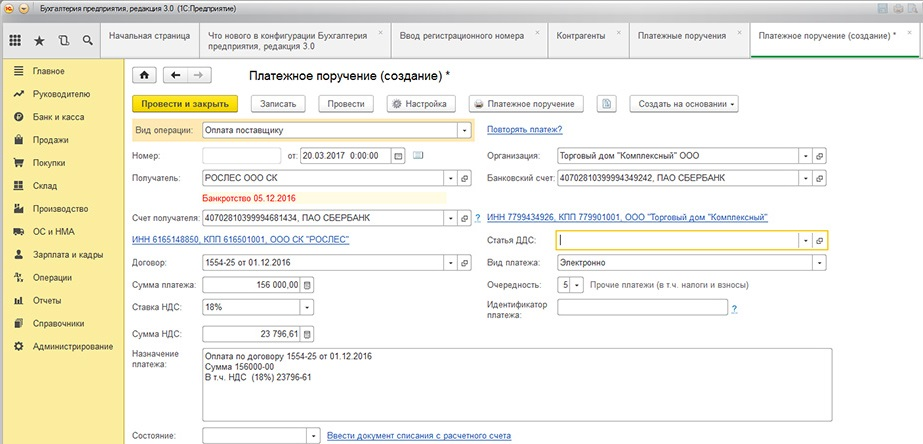
Task: Open the calendar picker next to date
Action: [399, 156]
